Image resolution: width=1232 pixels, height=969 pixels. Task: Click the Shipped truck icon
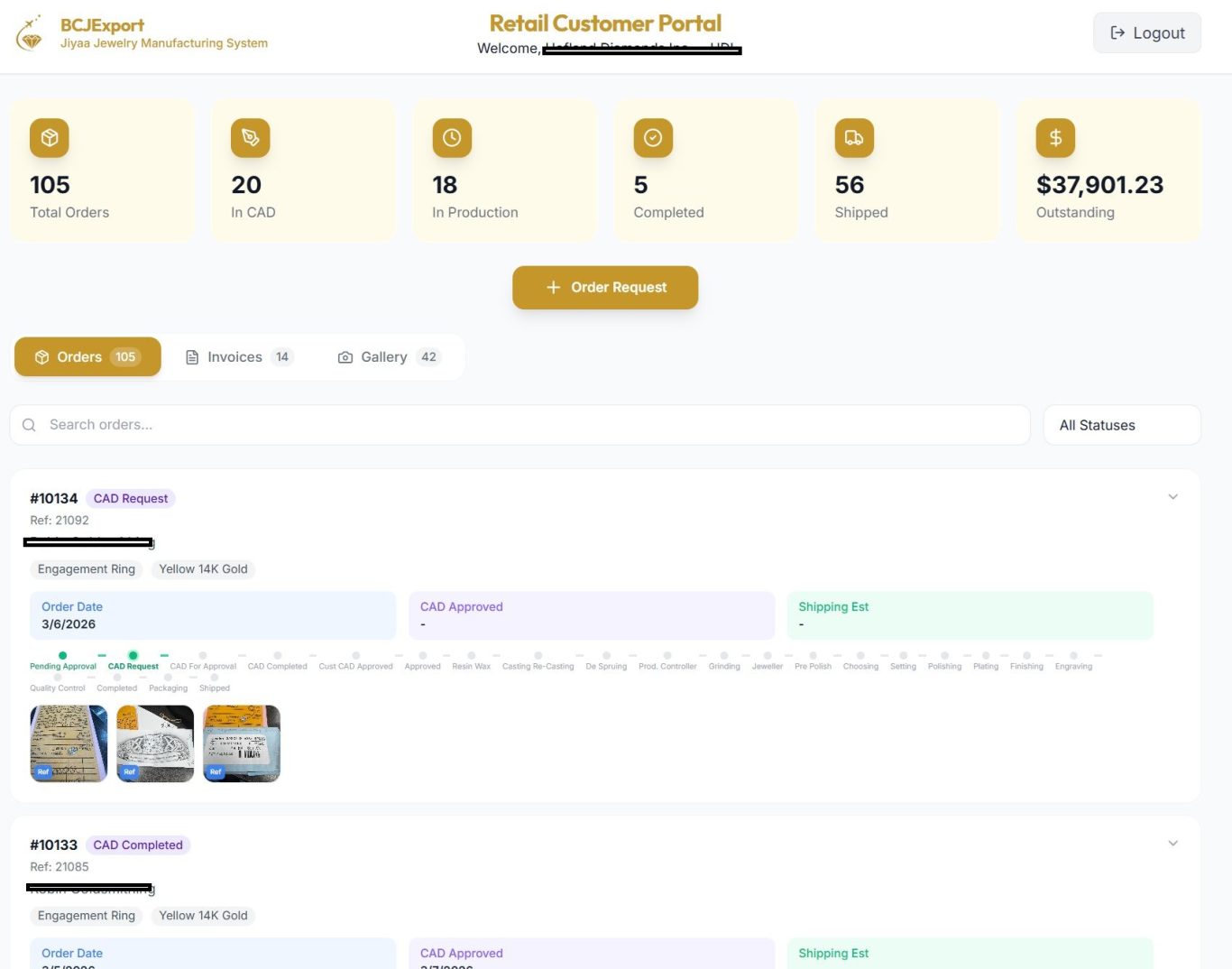coord(854,138)
